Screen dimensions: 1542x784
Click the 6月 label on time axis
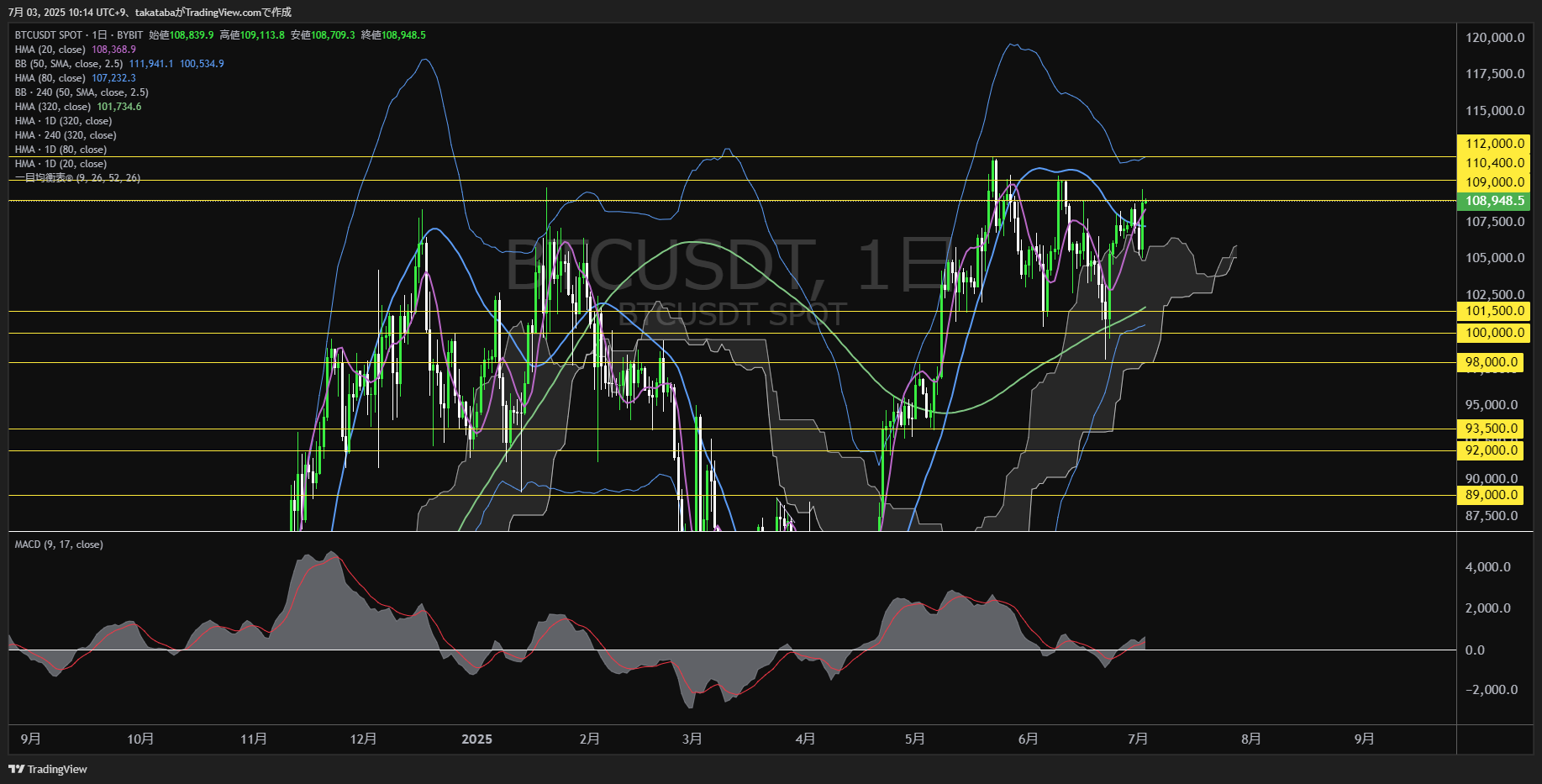(1028, 739)
